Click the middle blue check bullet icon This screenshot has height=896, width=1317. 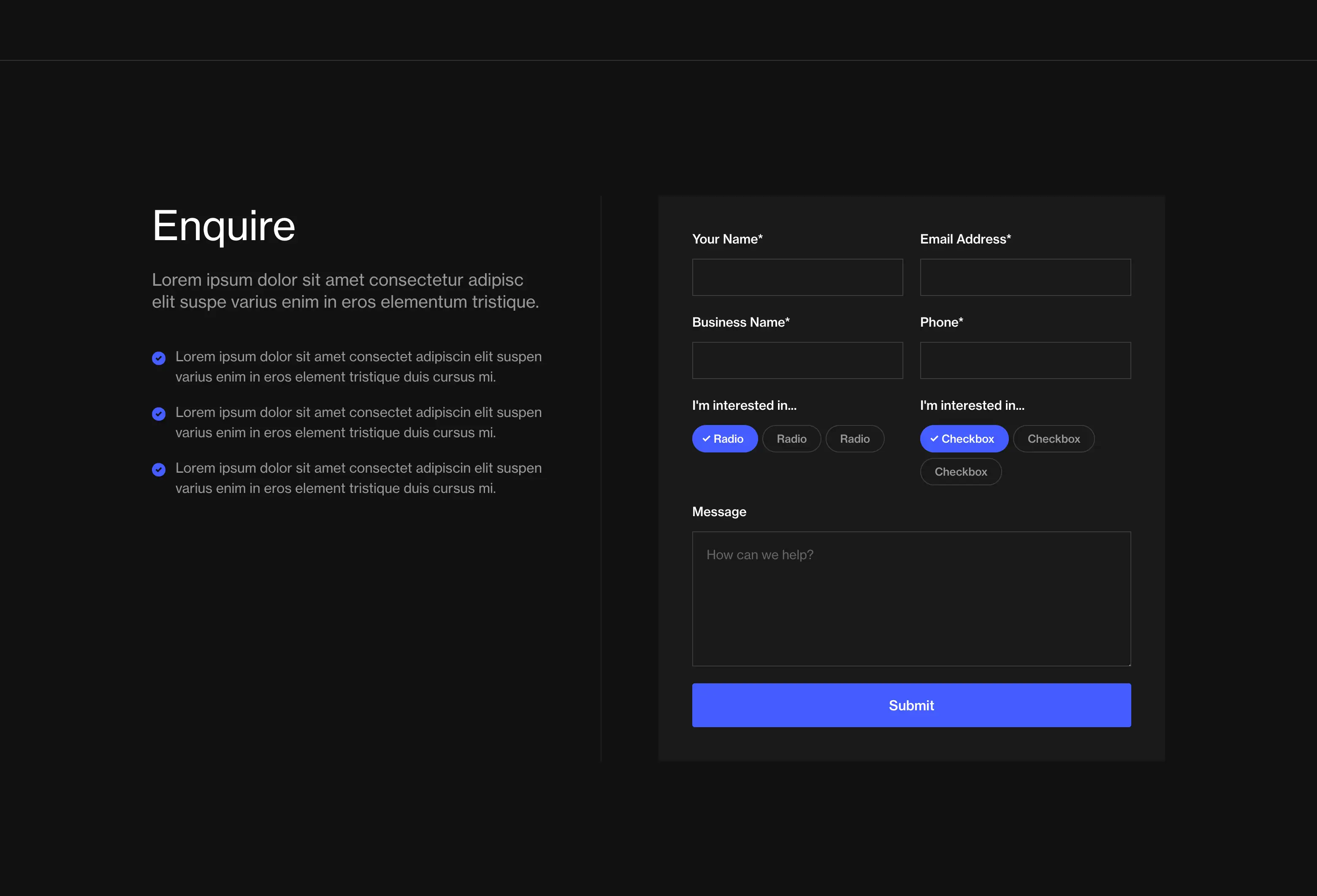point(159,414)
